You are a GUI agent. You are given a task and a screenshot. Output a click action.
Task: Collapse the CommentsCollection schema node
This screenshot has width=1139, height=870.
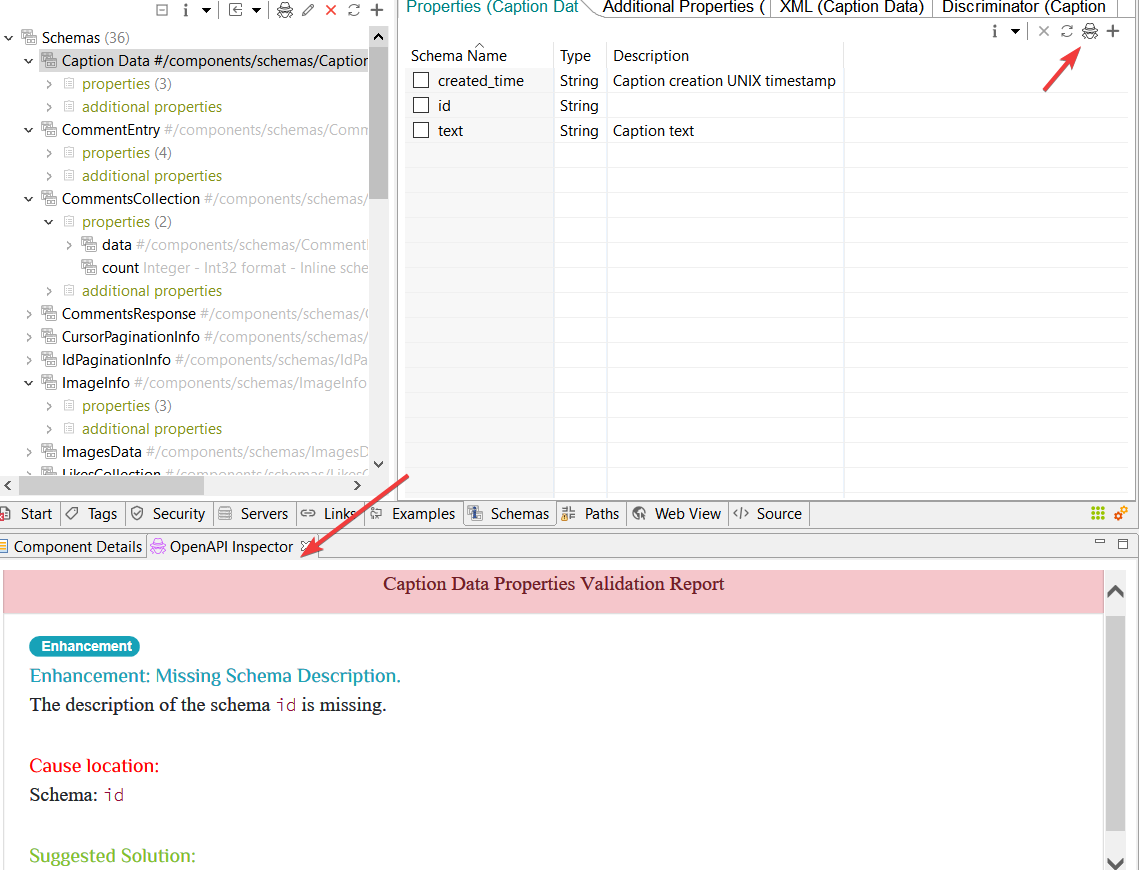[x=29, y=199]
